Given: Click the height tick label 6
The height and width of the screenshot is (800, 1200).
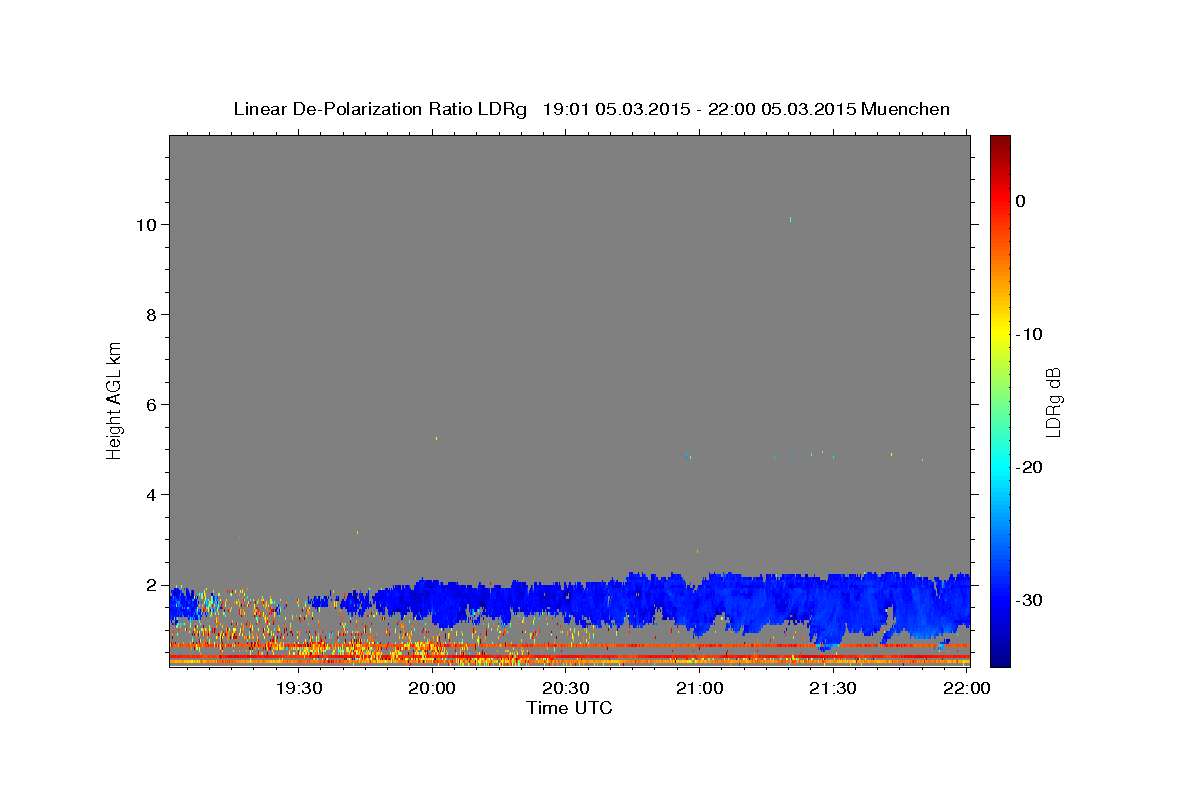Looking at the screenshot, I should (152, 405).
